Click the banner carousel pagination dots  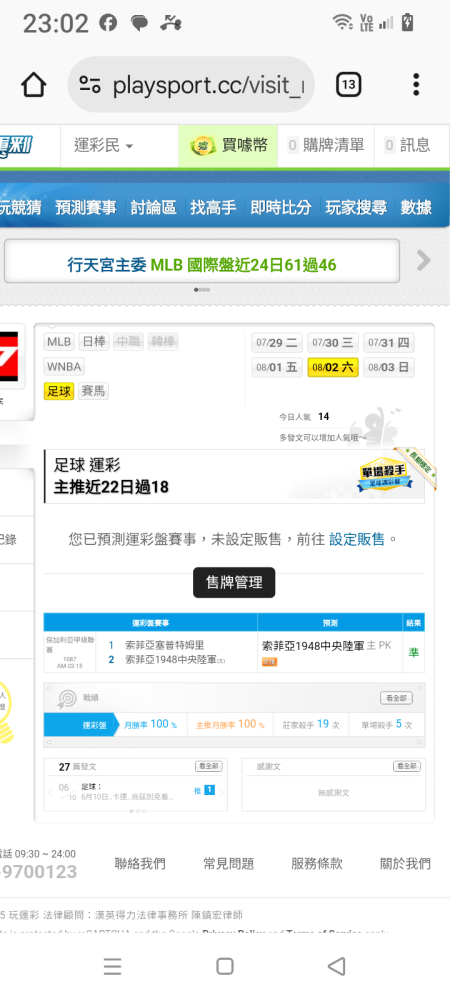201,290
